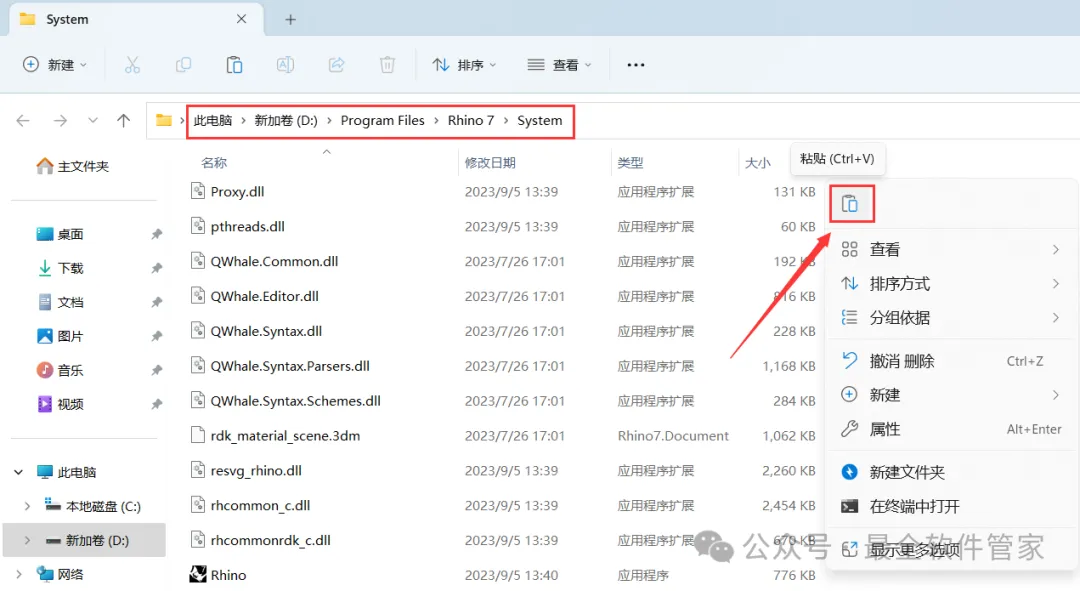Collapse the 此电脑 tree node
The width and height of the screenshot is (1080, 591).
[x=19, y=473]
